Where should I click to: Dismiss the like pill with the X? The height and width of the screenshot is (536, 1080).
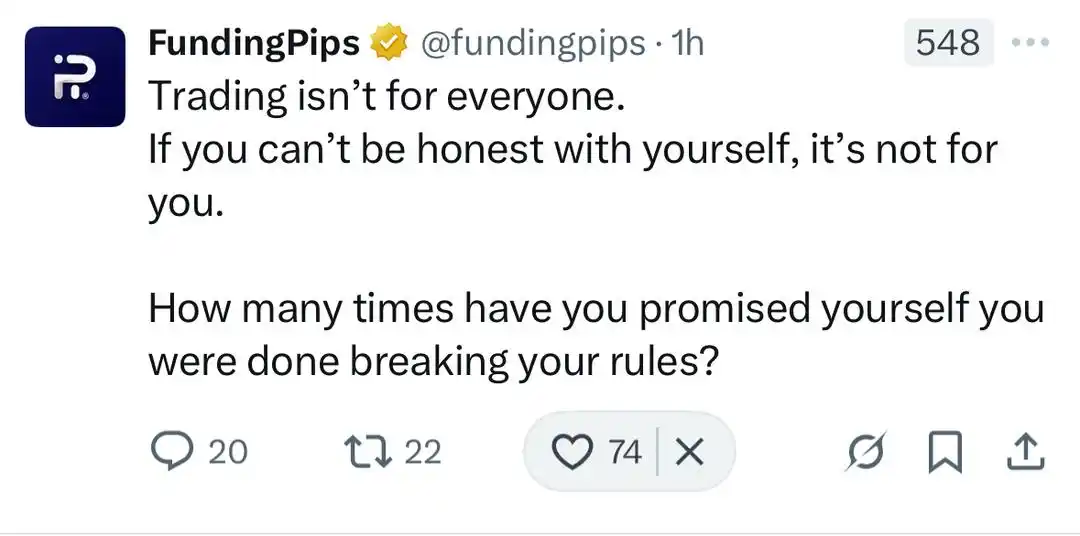click(689, 453)
